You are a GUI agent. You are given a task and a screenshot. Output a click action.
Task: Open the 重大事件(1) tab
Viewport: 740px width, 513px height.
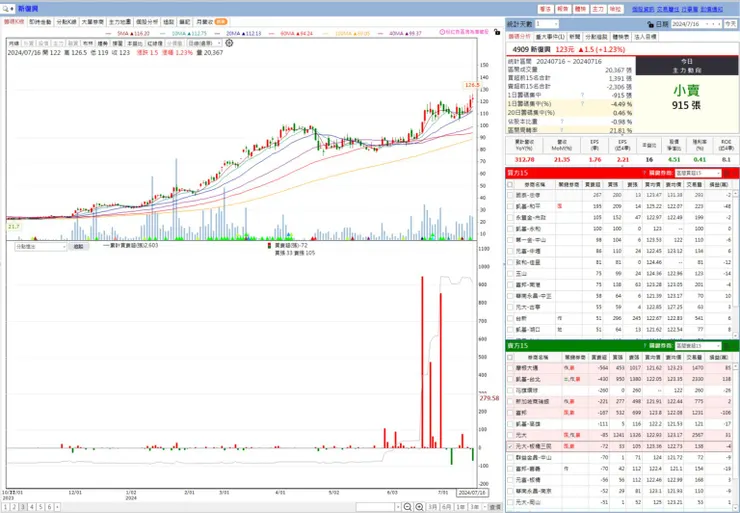pyautogui.click(x=550, y=37)
